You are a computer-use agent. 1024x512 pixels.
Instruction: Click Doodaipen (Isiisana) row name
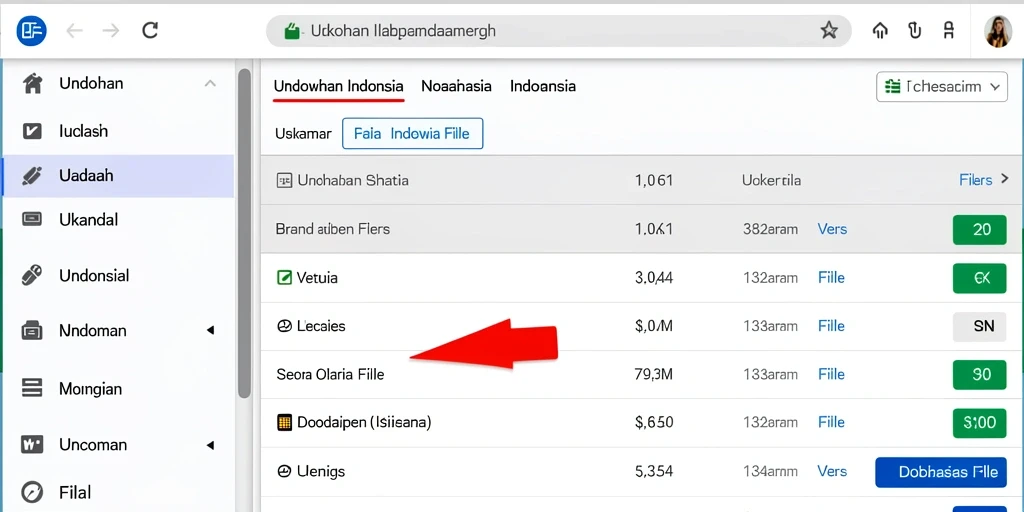[x=364, y=423]
